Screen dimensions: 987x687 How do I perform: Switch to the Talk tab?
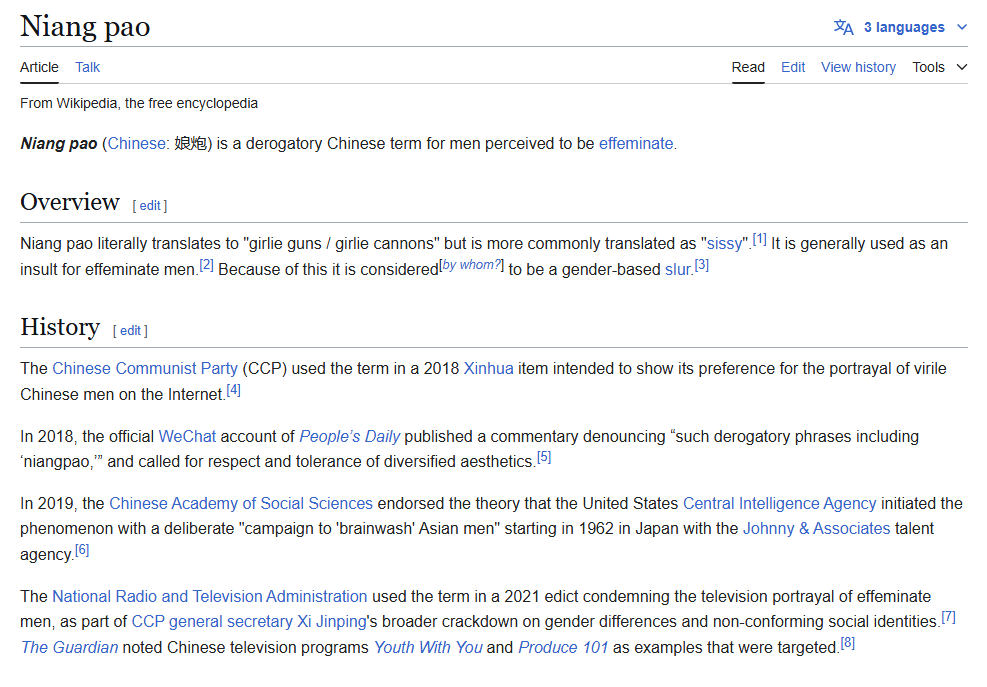(x=87, y=67)
